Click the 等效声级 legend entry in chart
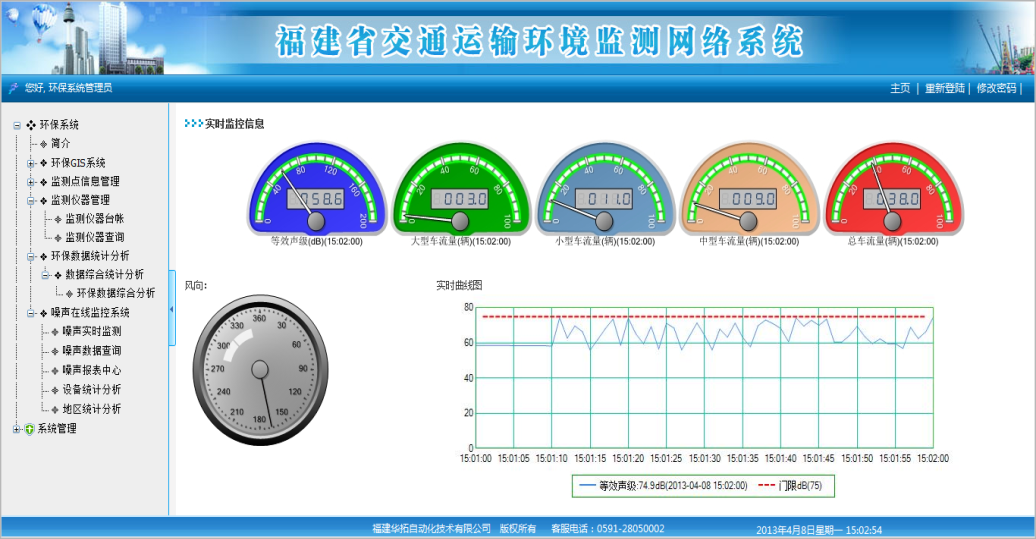 663,485
